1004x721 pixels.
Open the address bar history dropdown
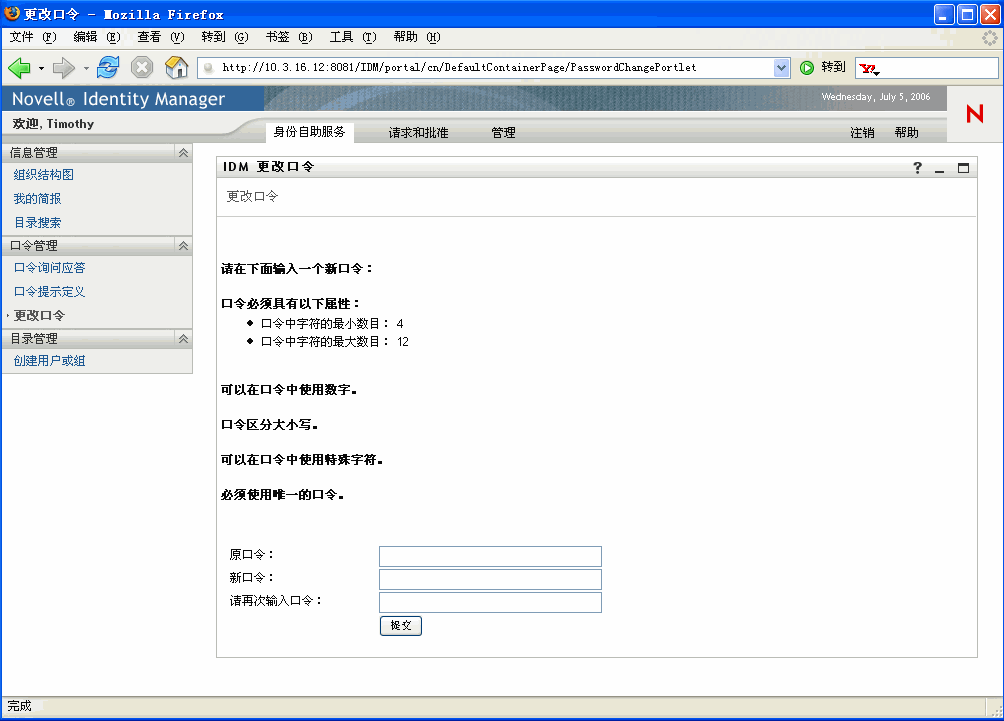coord(781,67)
